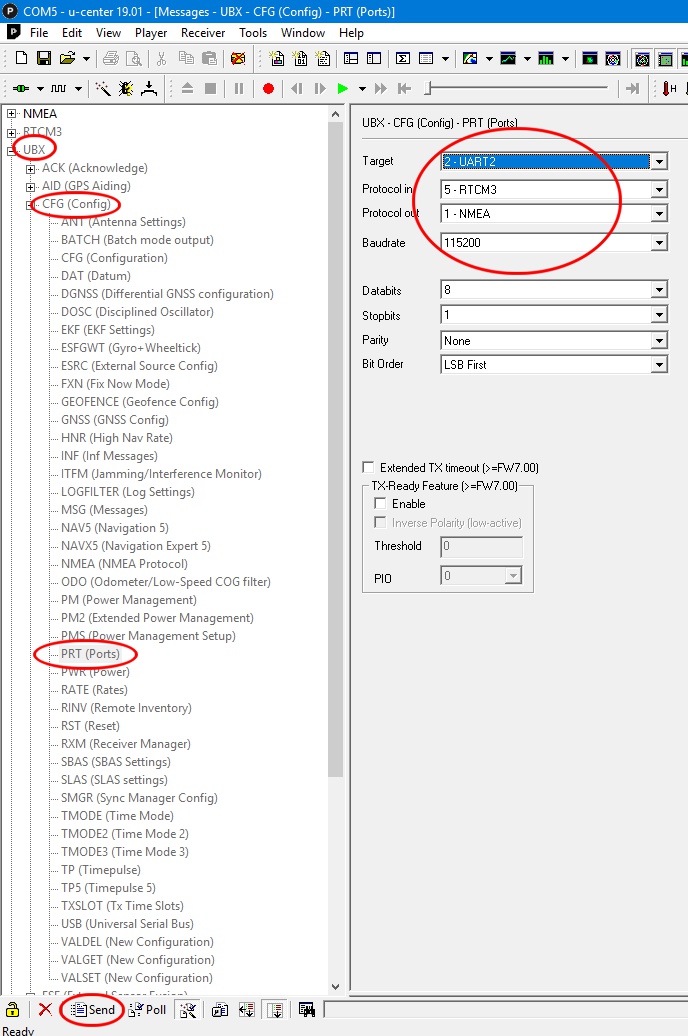Click the message tree vertical scrollbar

(336, 449)
